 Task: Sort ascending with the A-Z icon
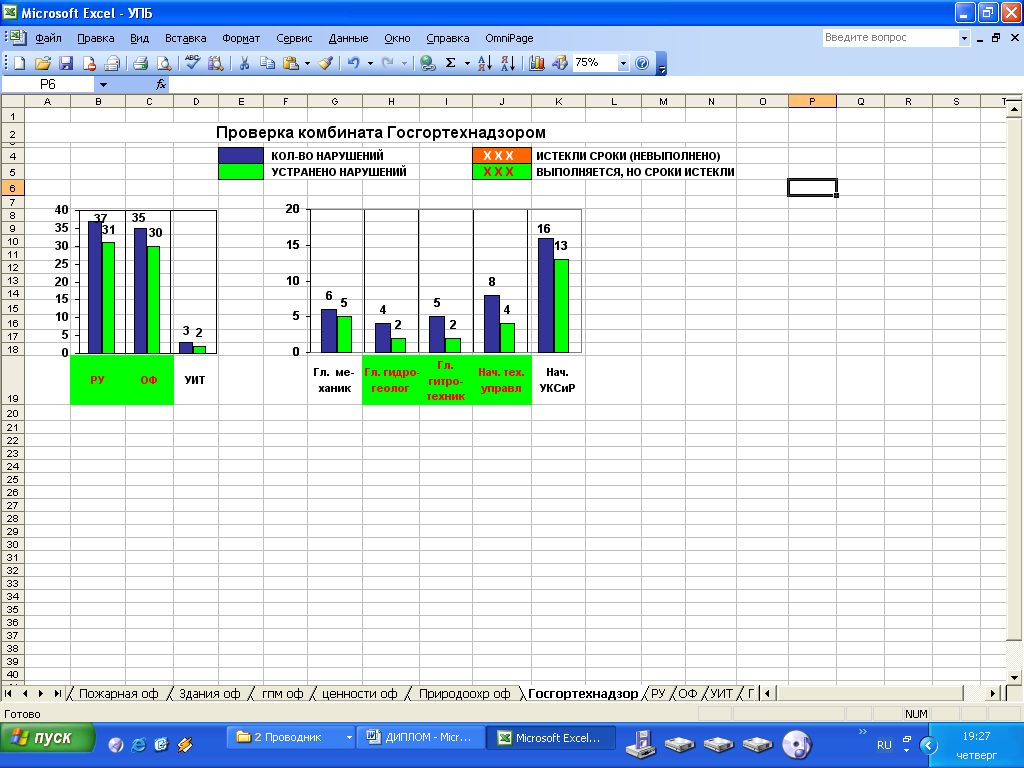click(484, 63)
